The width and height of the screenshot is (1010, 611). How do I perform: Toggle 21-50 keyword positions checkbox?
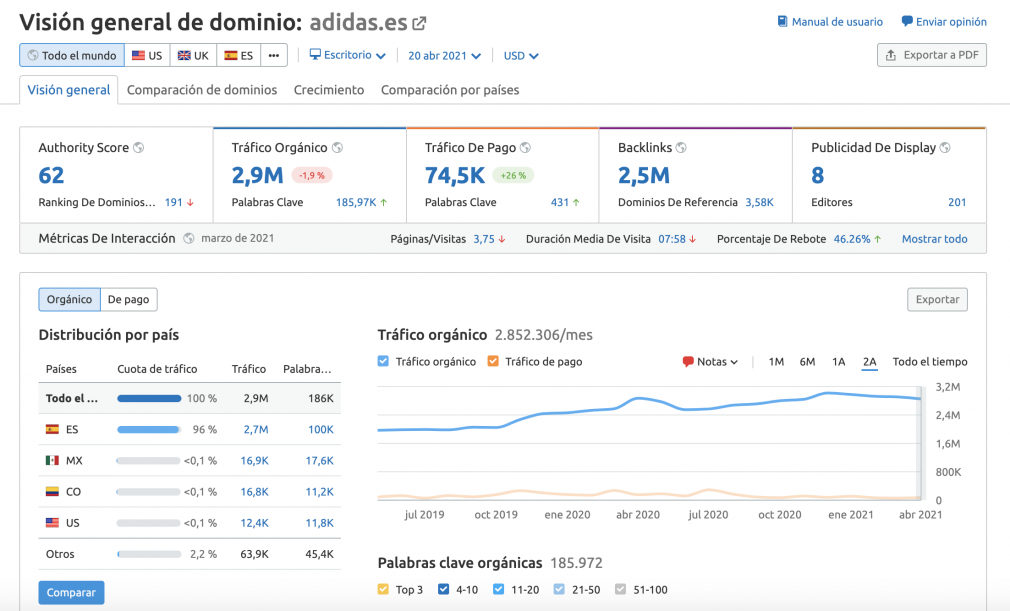[559, 589]
